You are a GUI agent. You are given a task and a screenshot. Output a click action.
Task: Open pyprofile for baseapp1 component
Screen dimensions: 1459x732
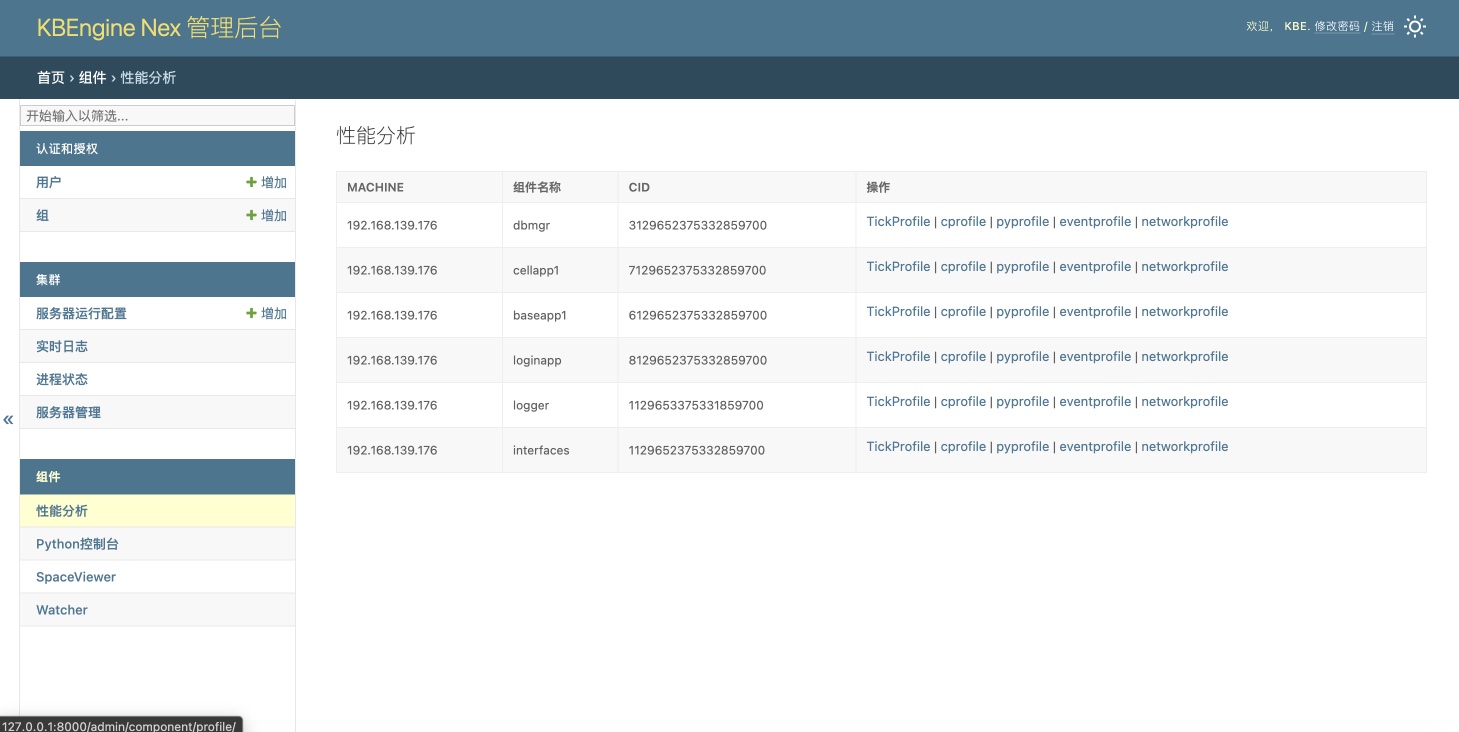1022,312
